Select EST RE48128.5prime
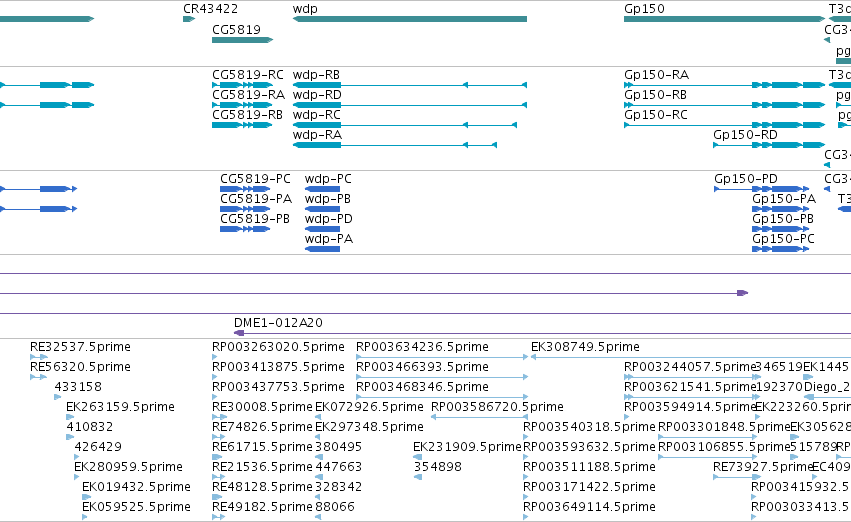 [262, 487]
